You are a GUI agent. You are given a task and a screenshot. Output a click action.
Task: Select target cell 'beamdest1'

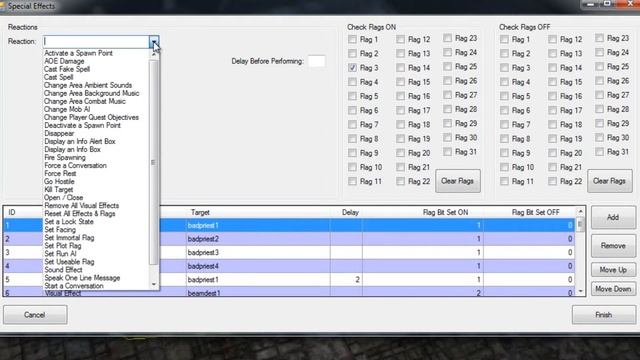pyautogui.click(x=258, y=292)
